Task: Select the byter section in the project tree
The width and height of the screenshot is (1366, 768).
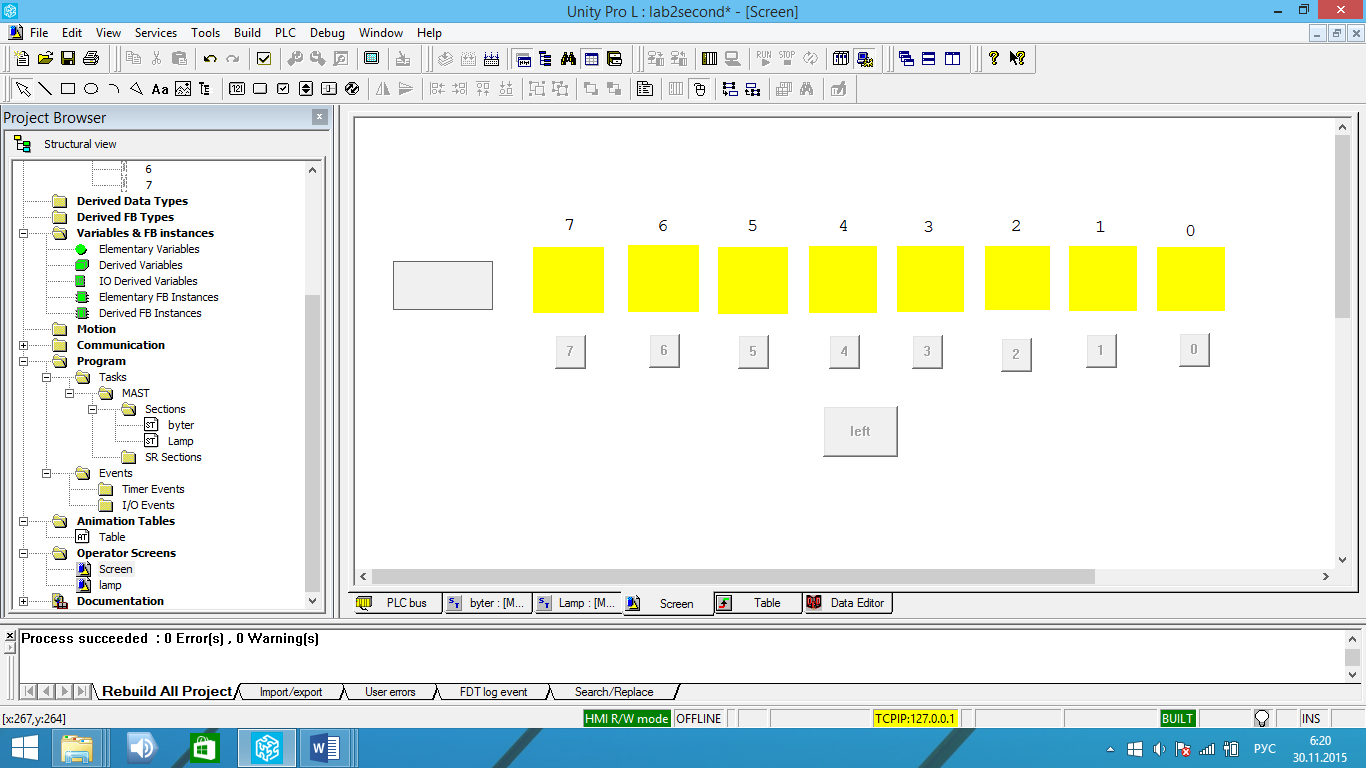Action: 181,425
